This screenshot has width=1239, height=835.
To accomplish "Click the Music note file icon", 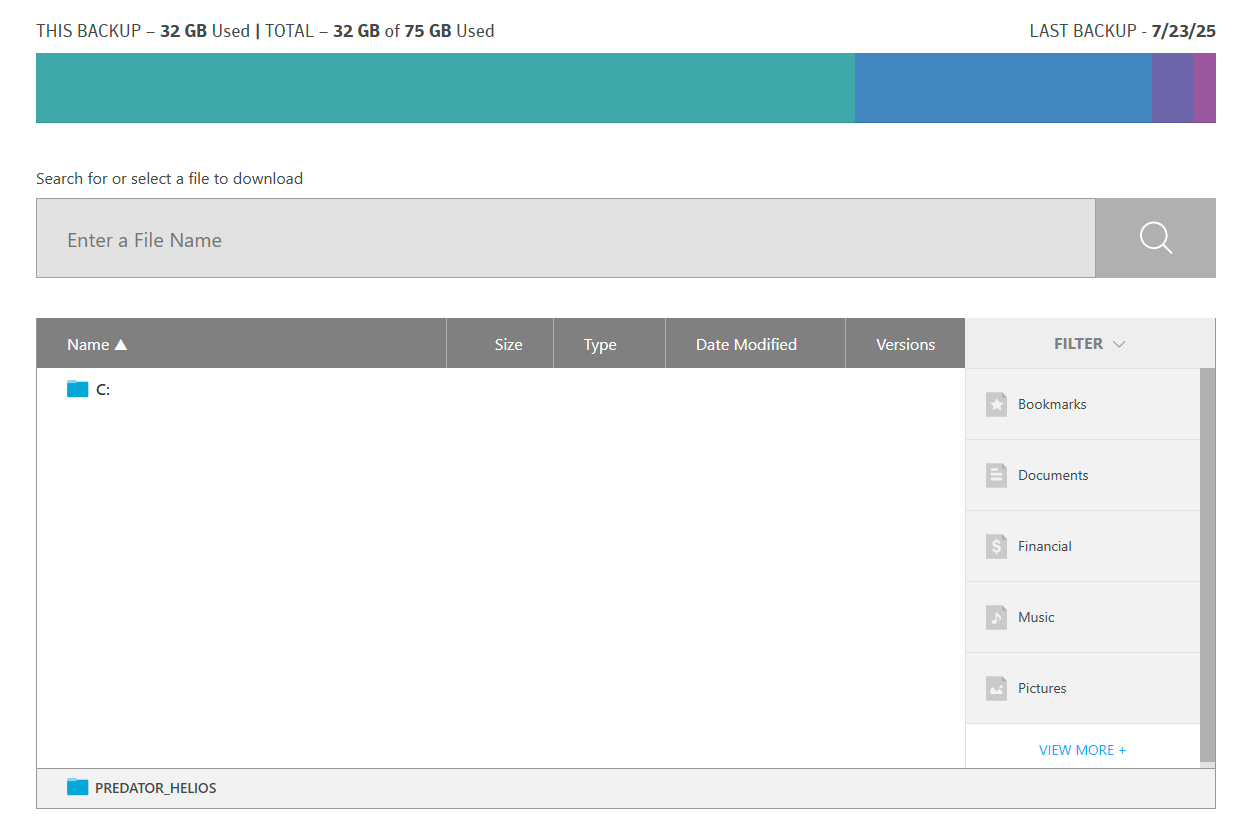I will click(x=996, y=617).
